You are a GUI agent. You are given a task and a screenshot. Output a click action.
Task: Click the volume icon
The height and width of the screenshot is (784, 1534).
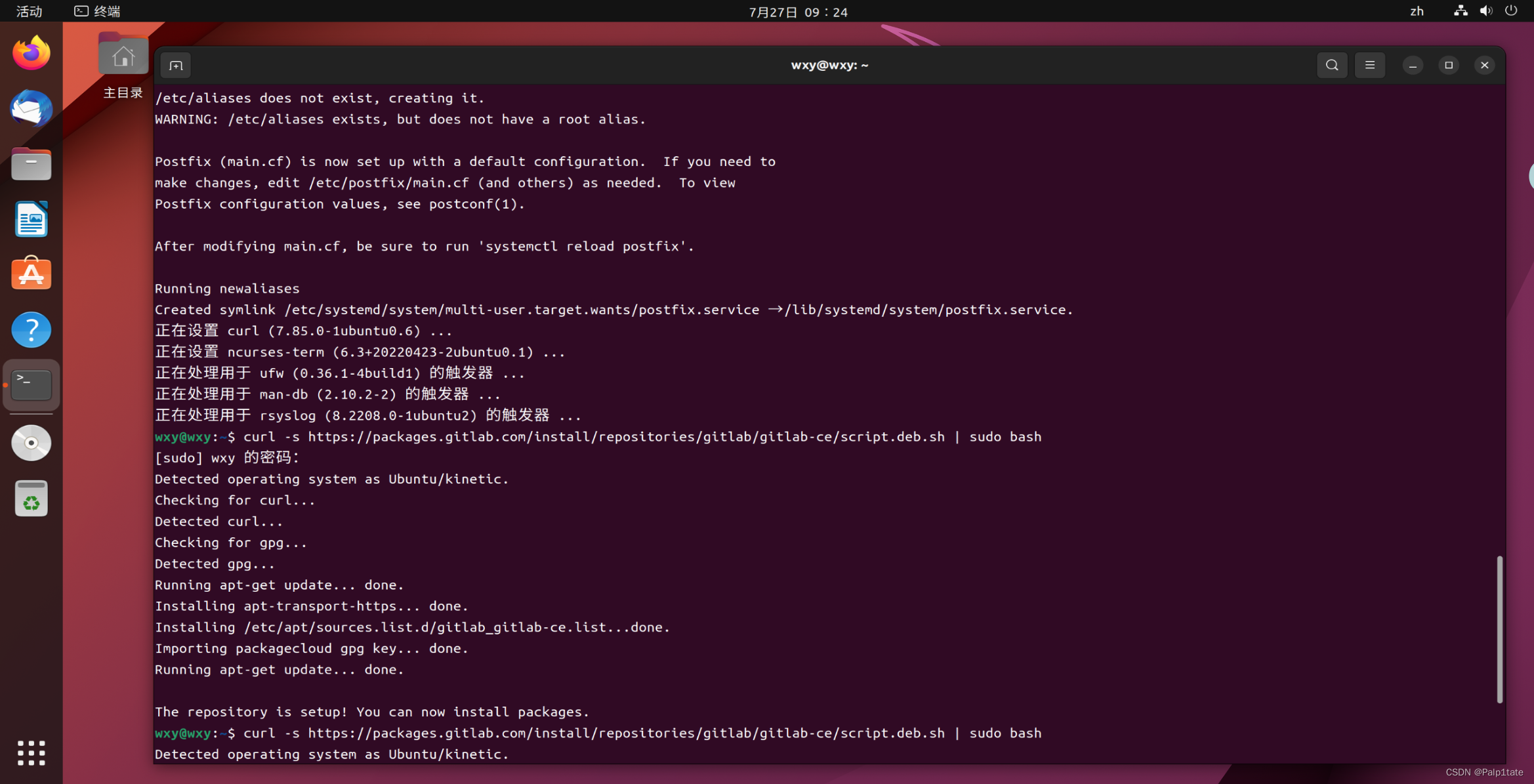coord(1485,11)
